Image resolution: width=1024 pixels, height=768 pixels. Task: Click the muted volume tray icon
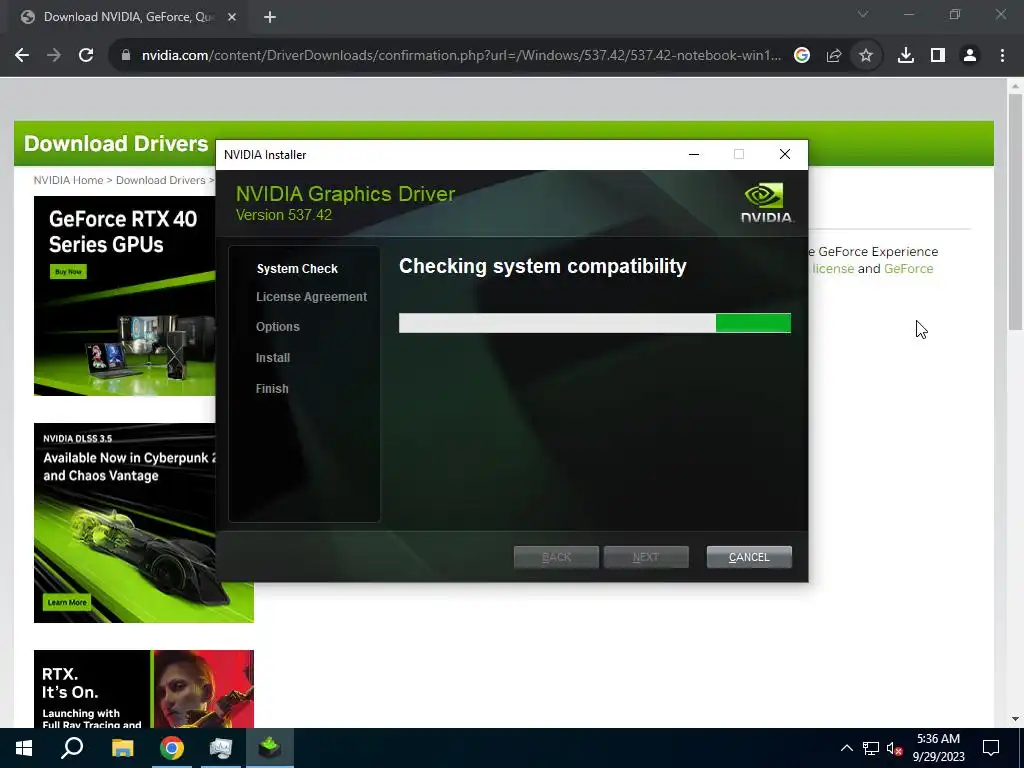(895, 748)
